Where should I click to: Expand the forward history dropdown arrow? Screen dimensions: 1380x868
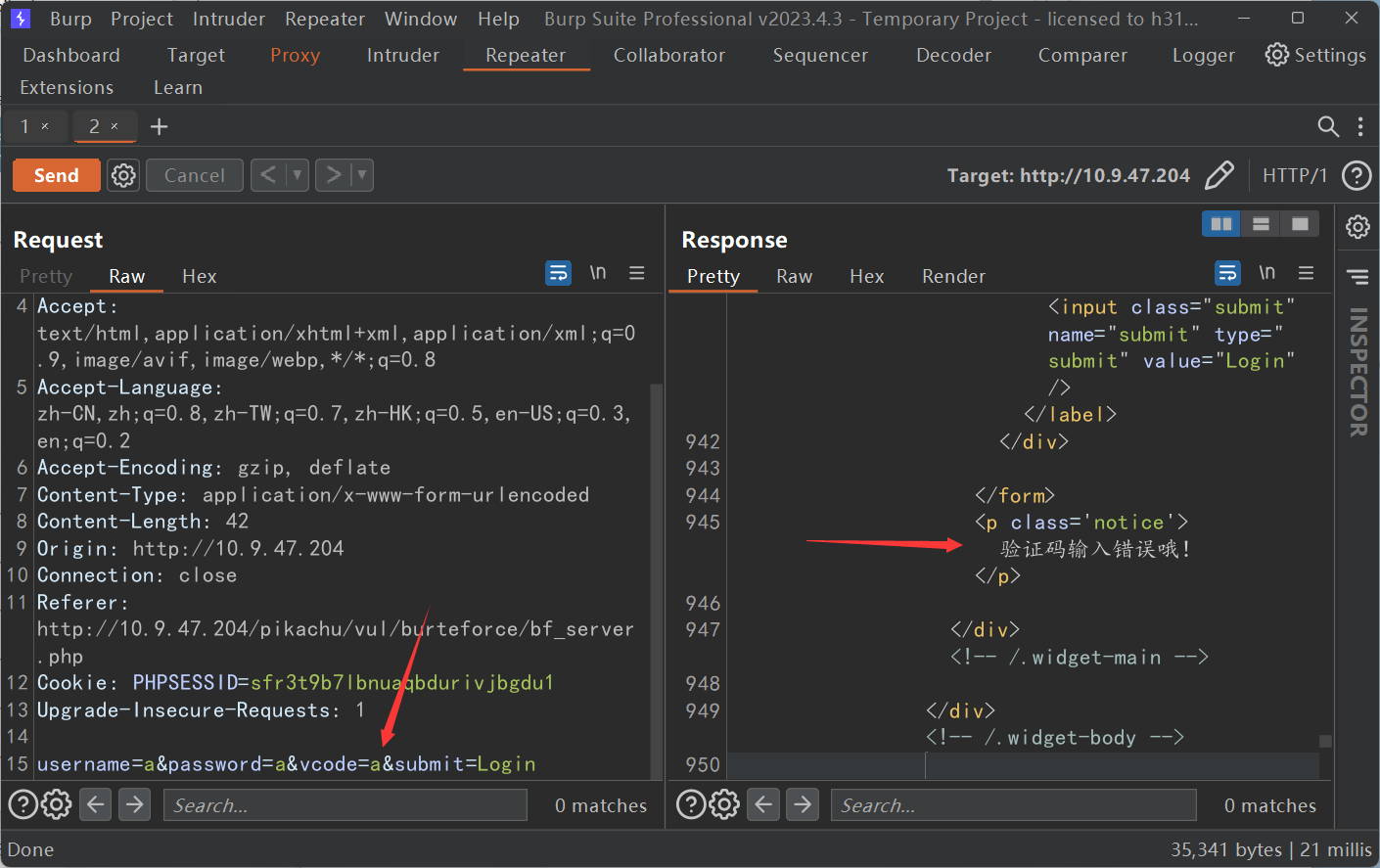click(x=362, y=175)
